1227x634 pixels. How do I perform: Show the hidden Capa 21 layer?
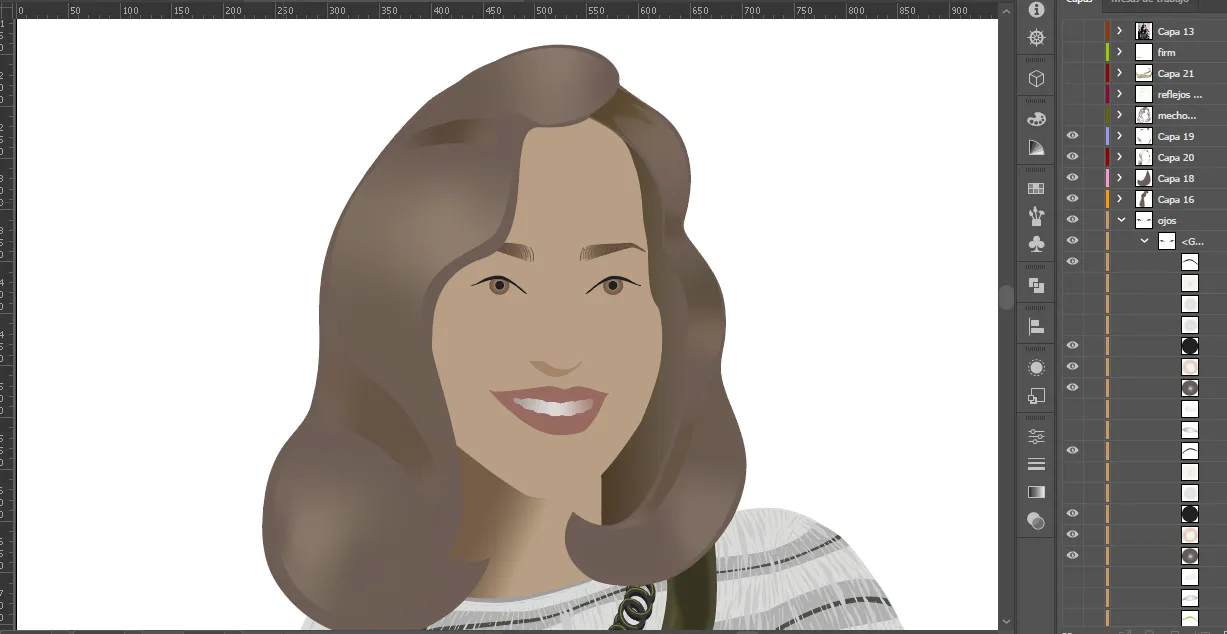(x=1072, y=73)
